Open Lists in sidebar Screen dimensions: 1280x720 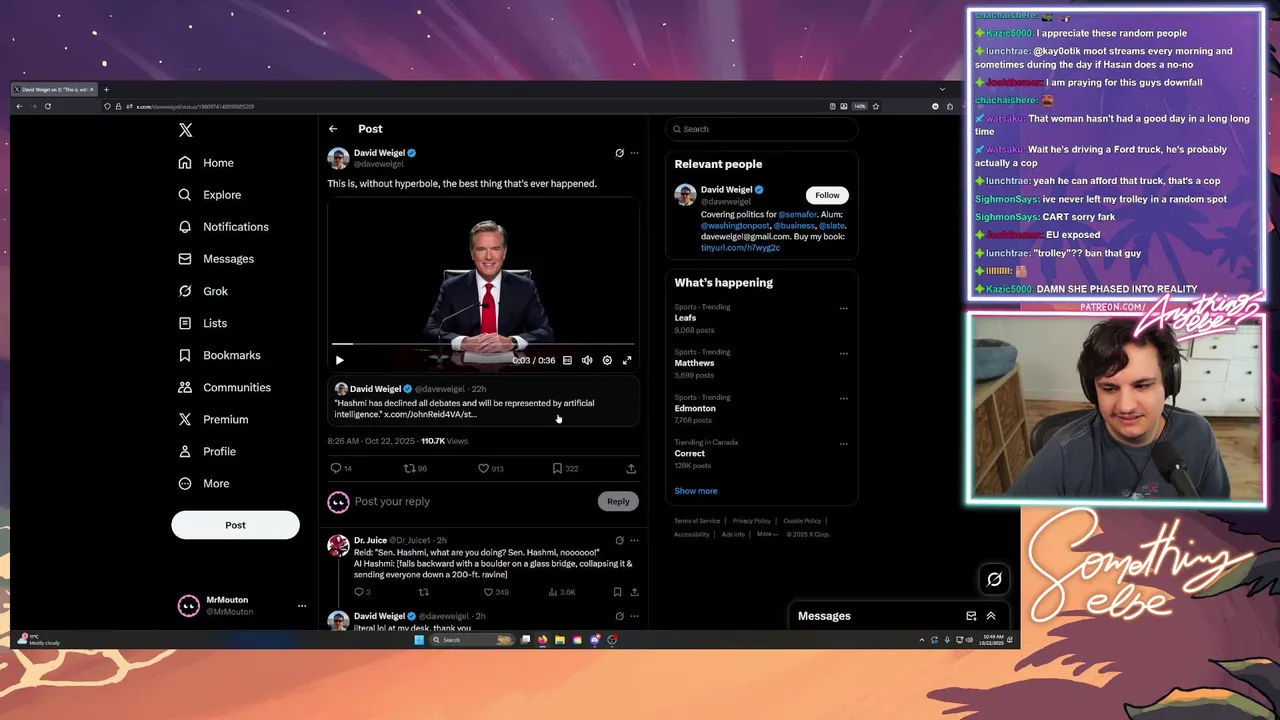click(203, 323)
